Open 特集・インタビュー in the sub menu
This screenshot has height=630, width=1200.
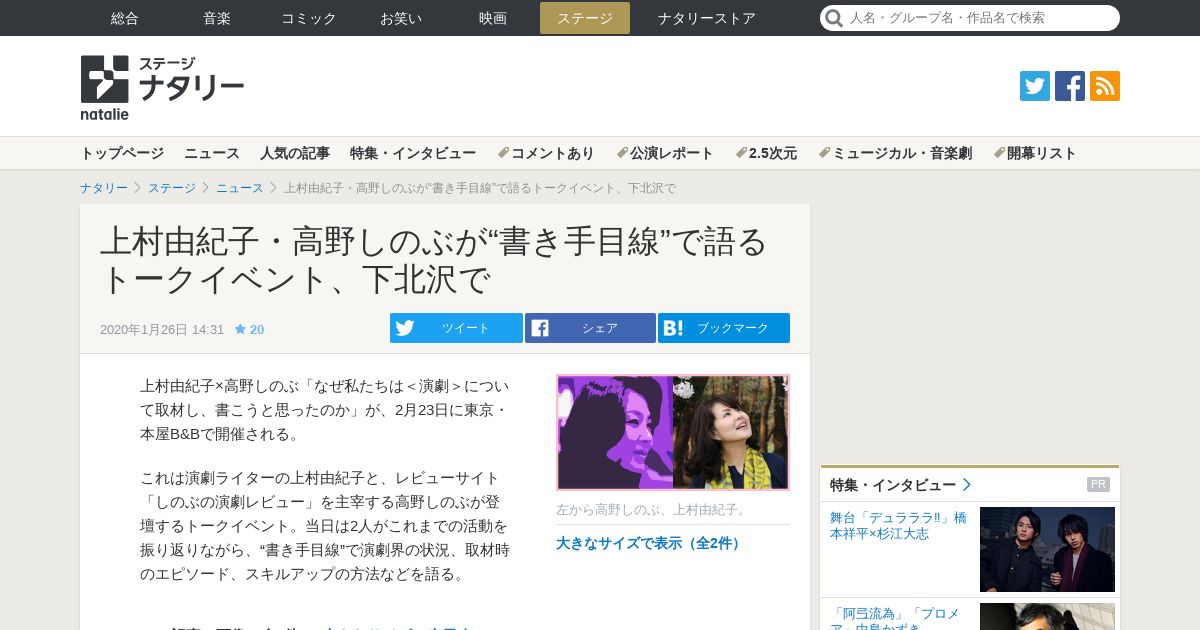point(413,153)
